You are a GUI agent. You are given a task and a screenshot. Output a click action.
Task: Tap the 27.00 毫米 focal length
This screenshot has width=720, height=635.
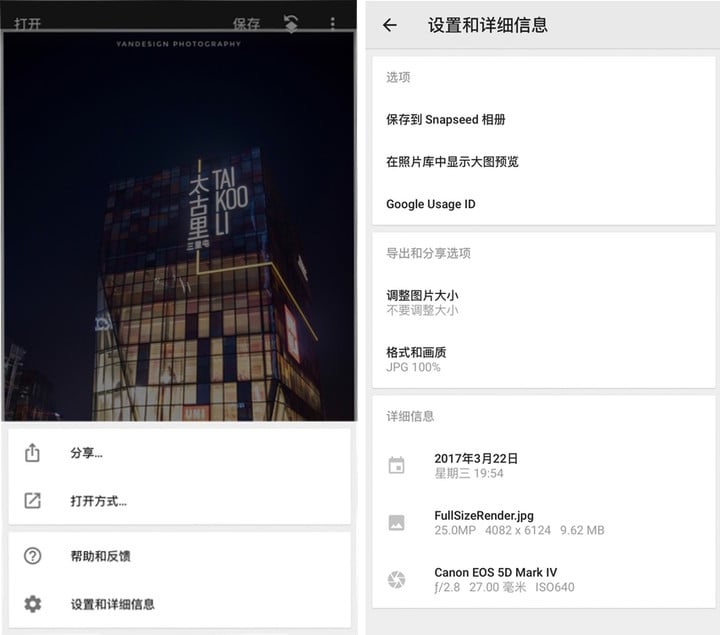pos(497,587)
